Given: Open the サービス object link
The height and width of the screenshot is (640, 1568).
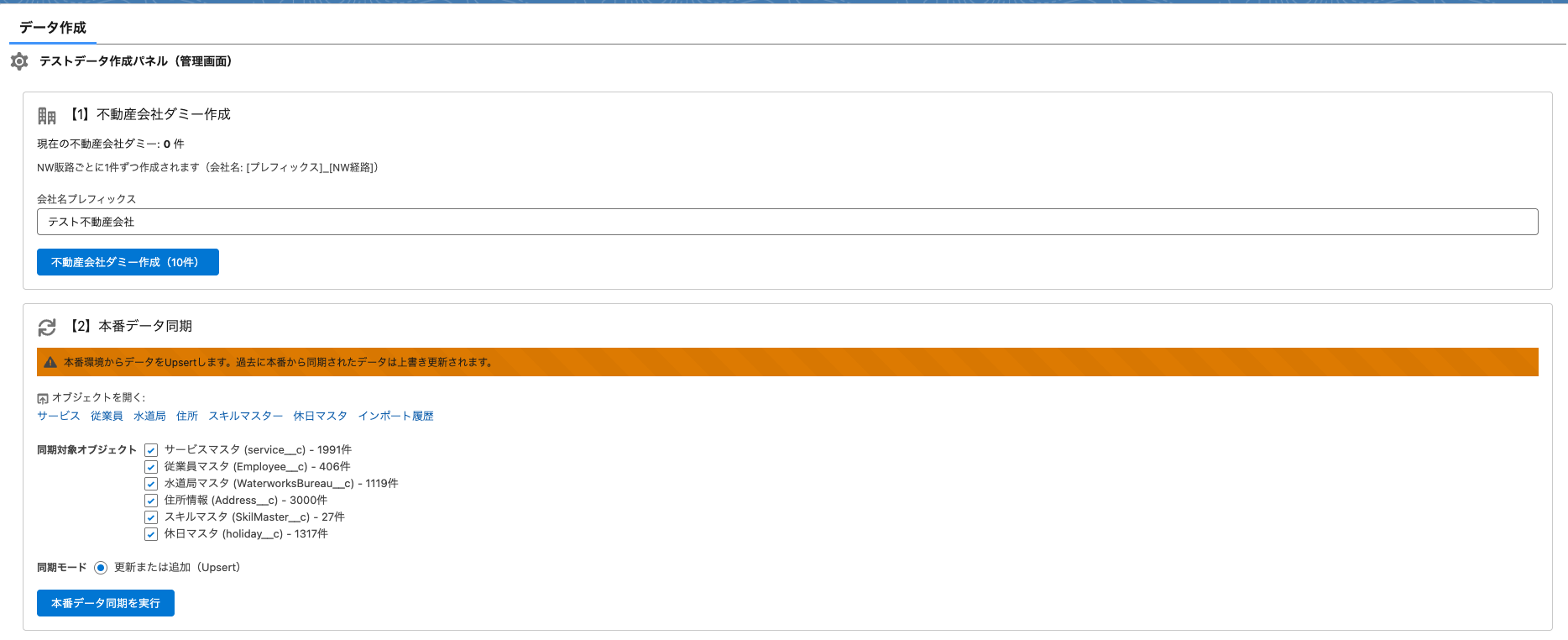Looking at the screenshot, I should [59, 416].
